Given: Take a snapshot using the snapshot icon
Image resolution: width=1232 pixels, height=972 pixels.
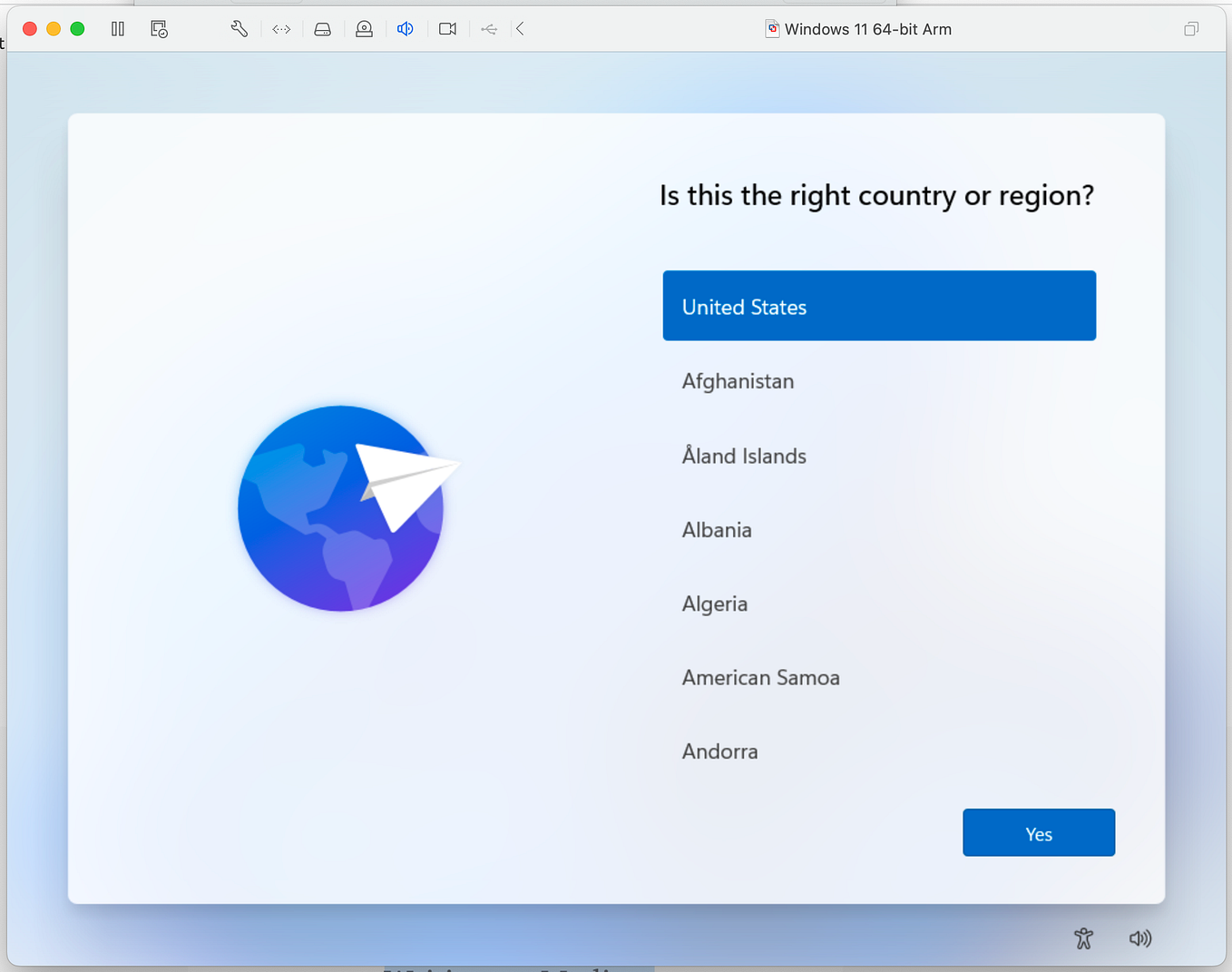Looking at the screenshot, I should pyautogui.click(x=158, y=28).
